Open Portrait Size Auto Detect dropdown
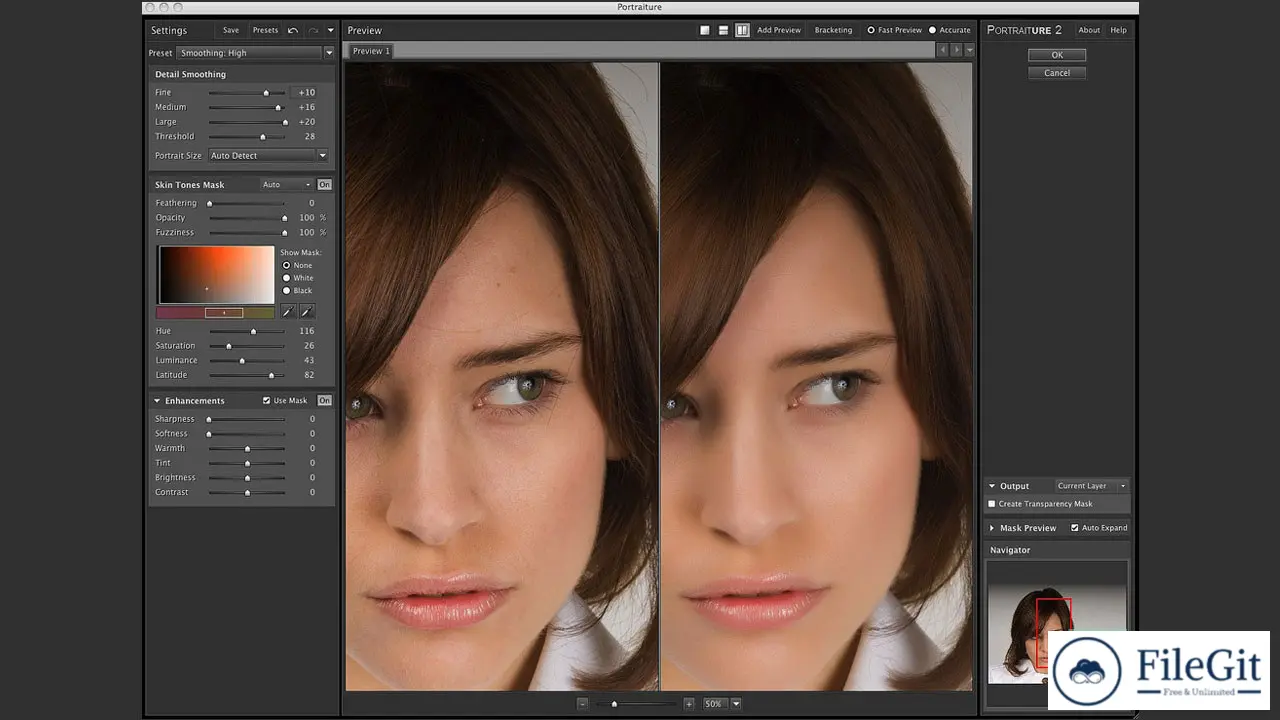 [x=268, y=156]
